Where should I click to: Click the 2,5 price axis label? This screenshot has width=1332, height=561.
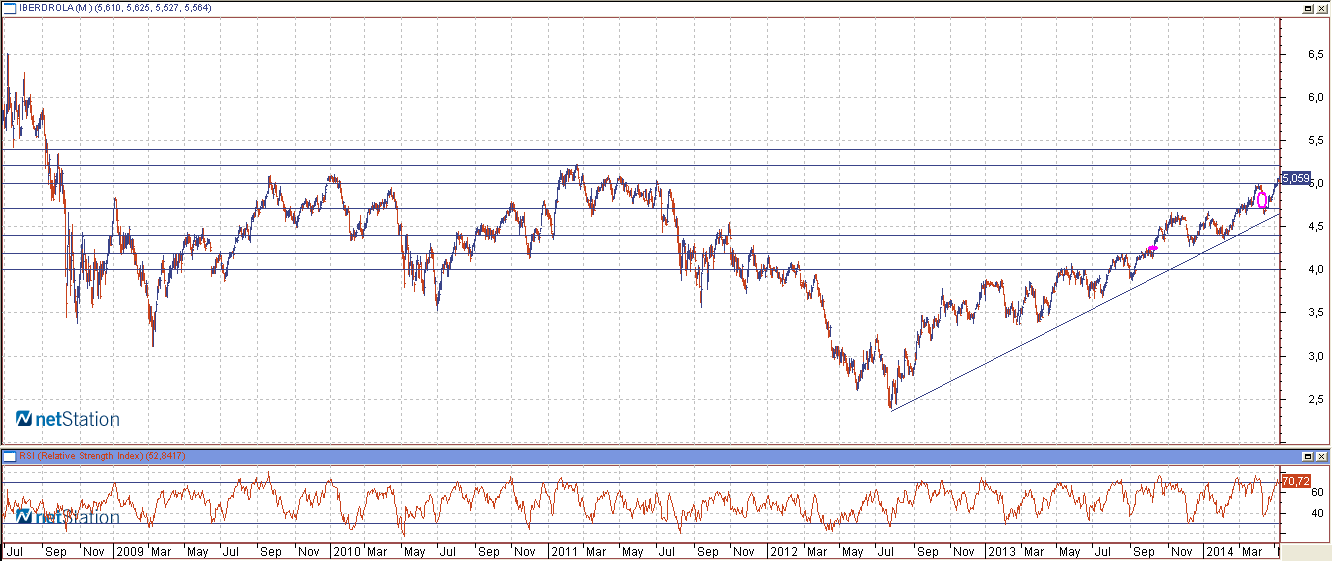pyautogui.click(x=1317, y=399)
